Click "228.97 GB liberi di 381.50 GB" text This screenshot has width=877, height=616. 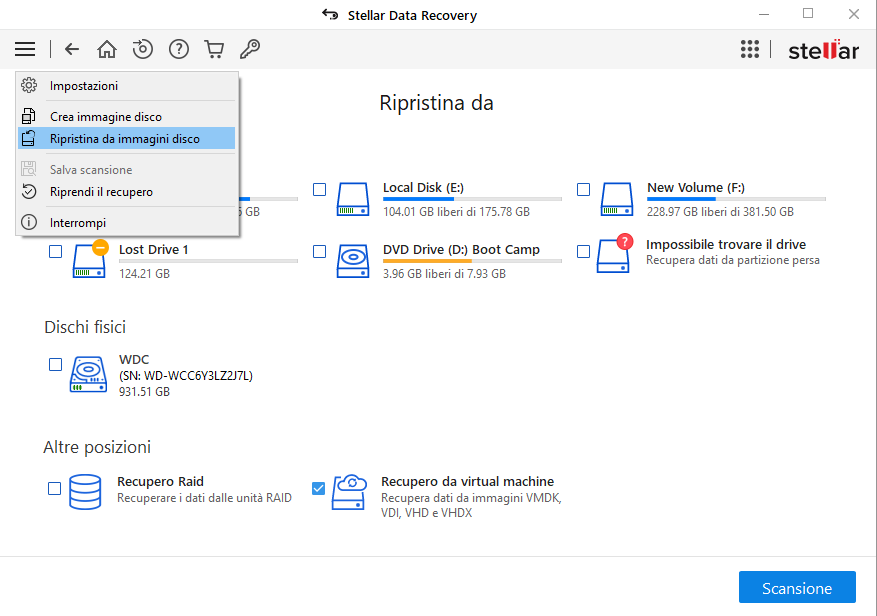pyautogui.click(x=720, y=211)
